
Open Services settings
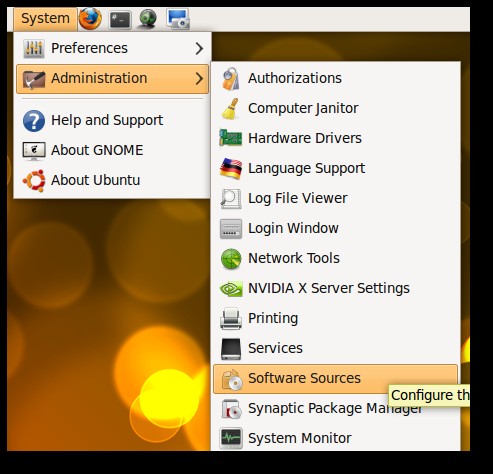click(x=335, y=349)
